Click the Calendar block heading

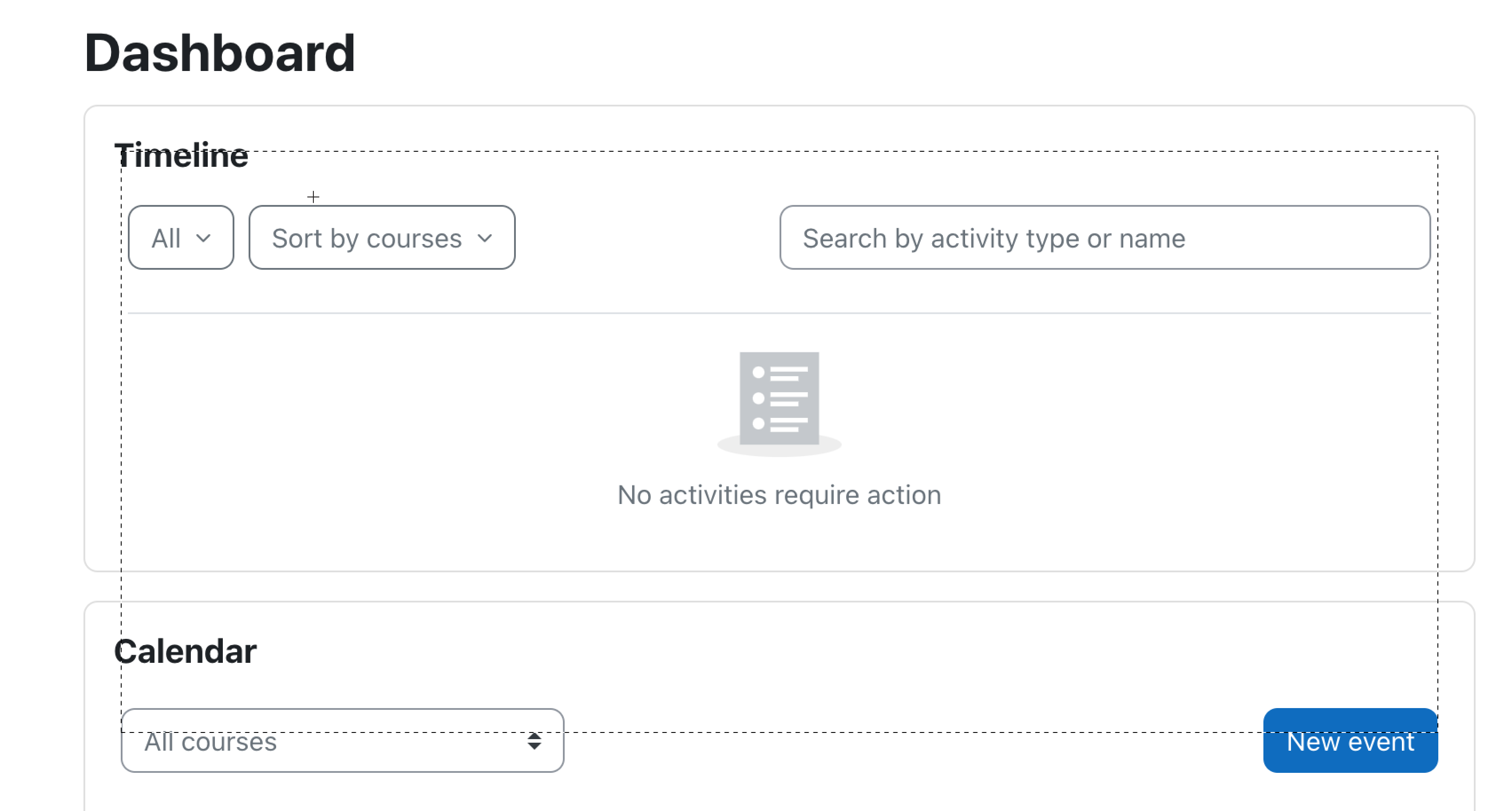(x=186, y=651)
